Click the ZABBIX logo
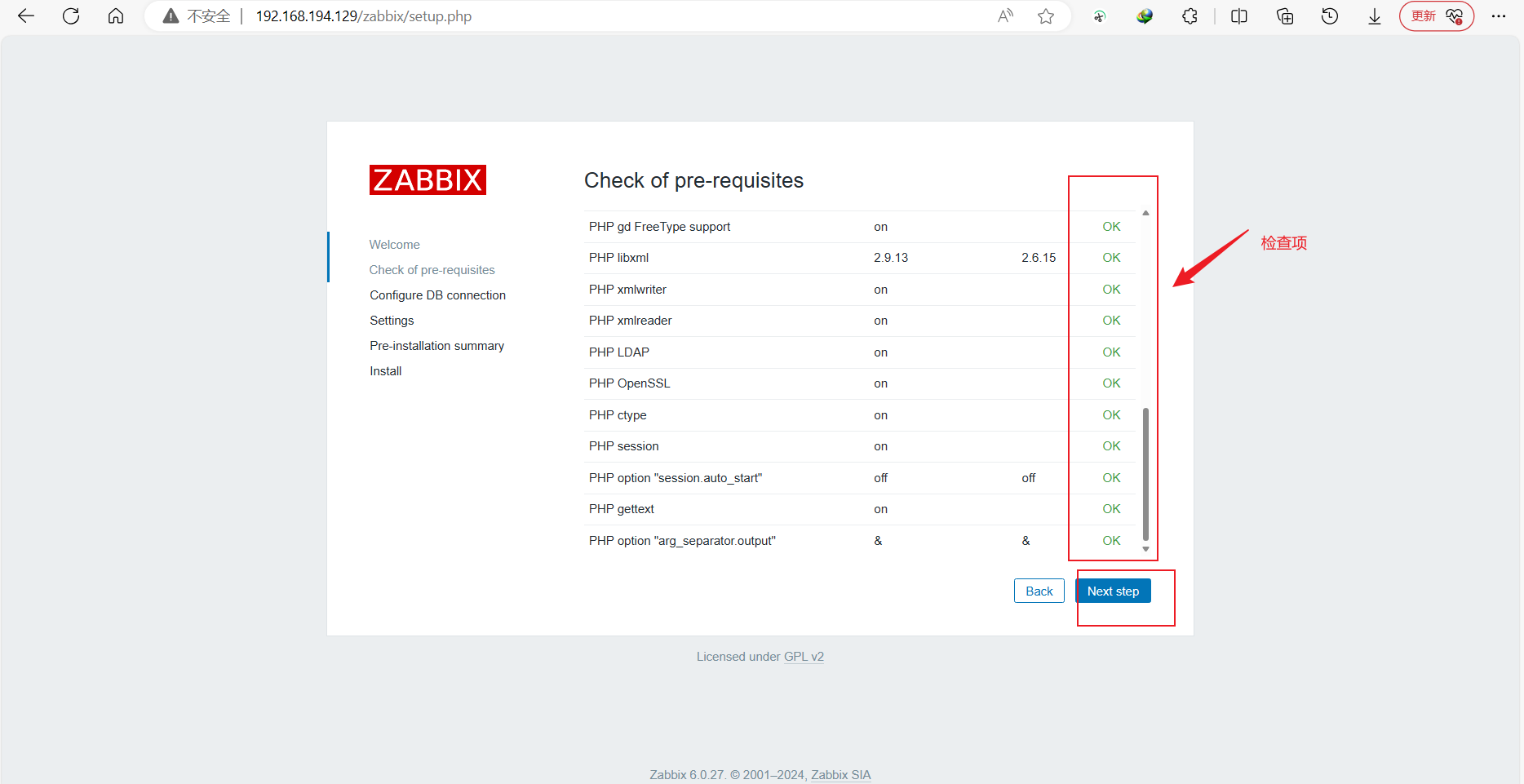Image resolution: width=1524 pixels, height=784 pixels. 428,179
